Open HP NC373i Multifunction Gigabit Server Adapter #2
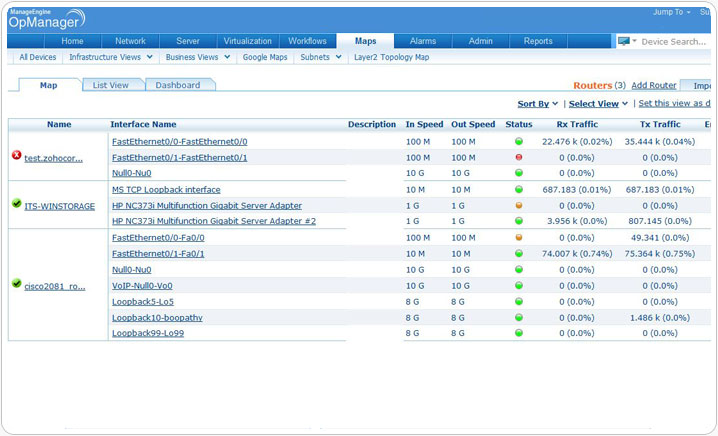The height and width of the screenshot is (436, 718). (x=214, y=221)
